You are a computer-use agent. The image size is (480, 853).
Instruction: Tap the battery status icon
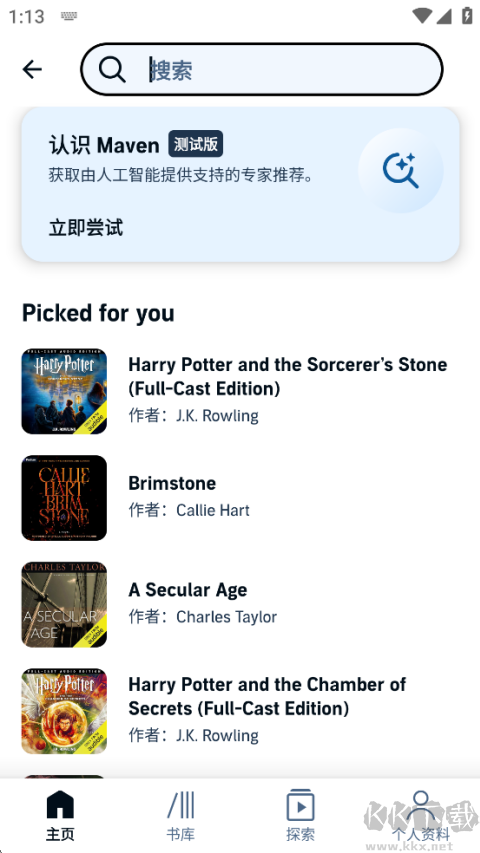click(x=467, y=15)
